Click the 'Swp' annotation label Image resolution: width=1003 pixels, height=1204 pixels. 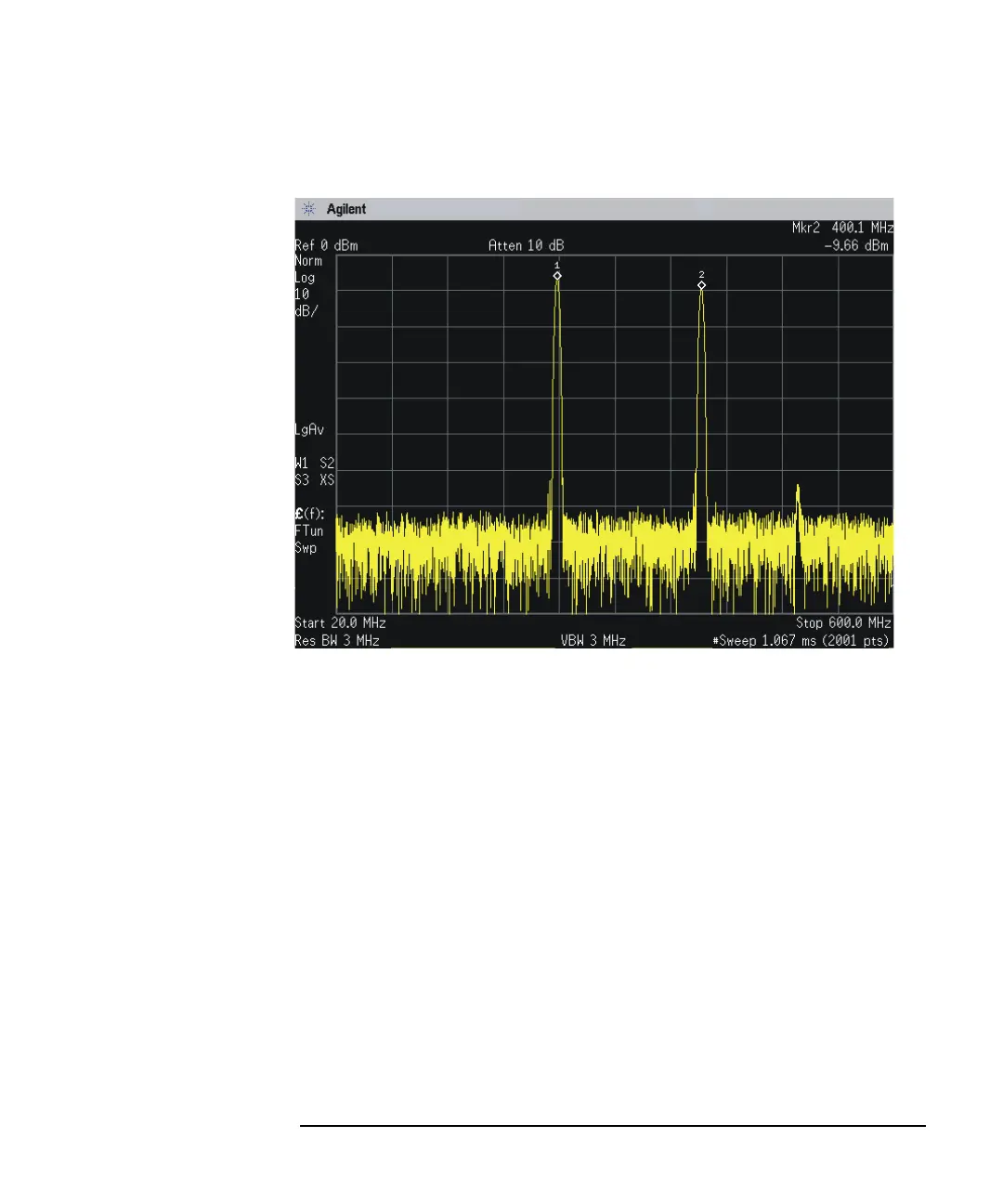306,548
